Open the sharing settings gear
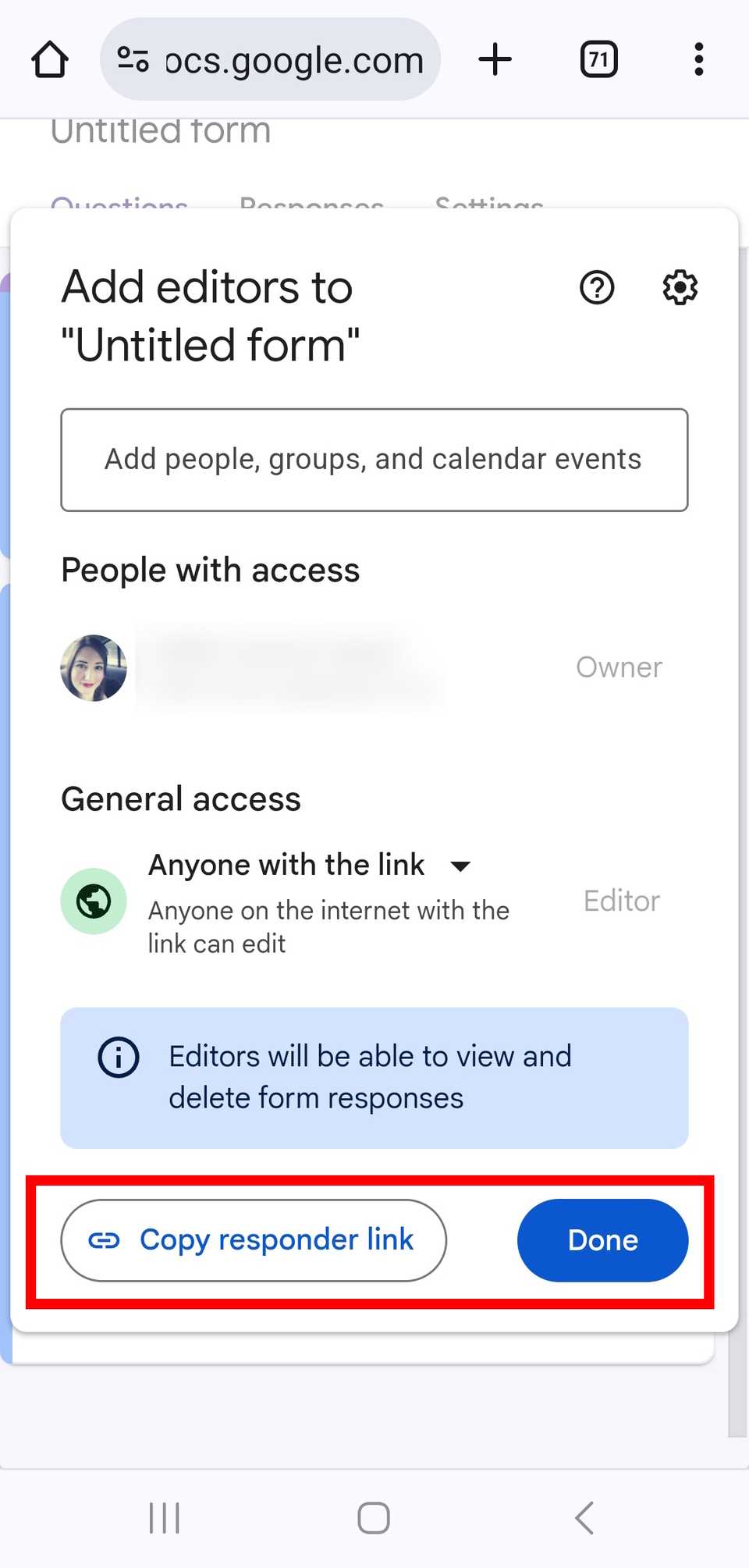749x1568 pixels. tap(678, 287)
